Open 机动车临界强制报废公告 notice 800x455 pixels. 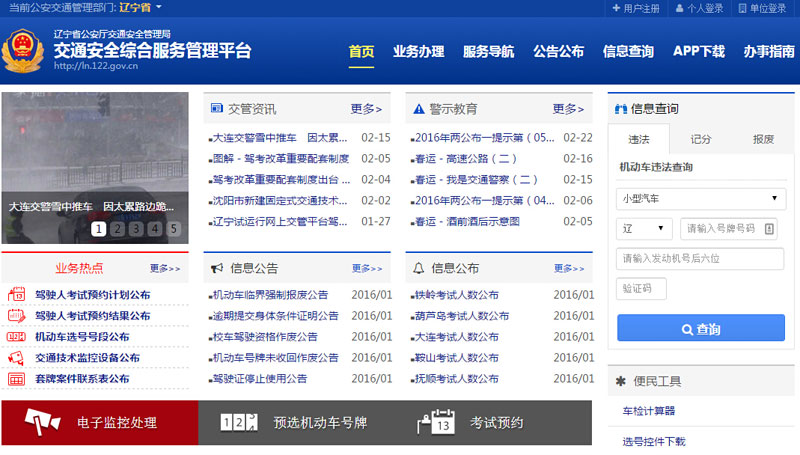pos(270,295)
